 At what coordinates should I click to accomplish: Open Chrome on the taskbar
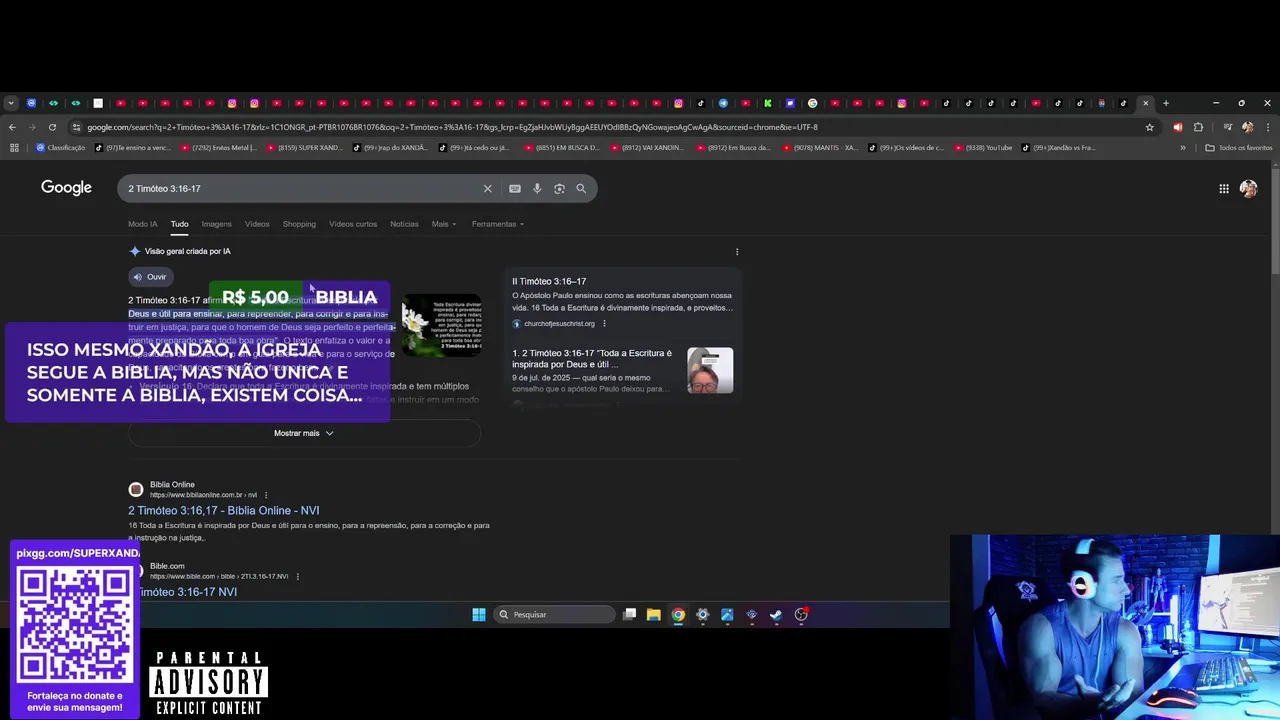pyautogui.click(x=678, y=615)
